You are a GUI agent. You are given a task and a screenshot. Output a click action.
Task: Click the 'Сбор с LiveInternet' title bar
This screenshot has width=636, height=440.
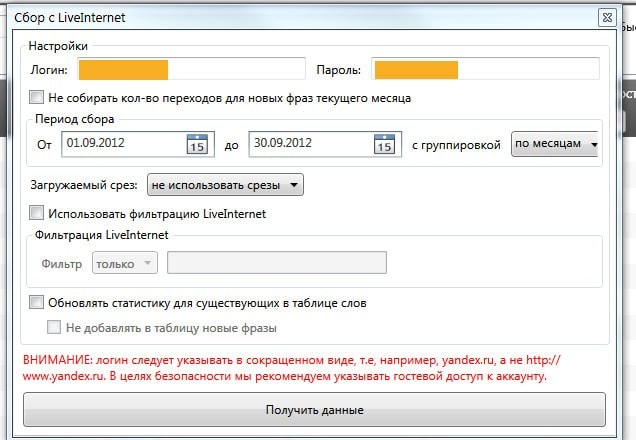[300, 17]
